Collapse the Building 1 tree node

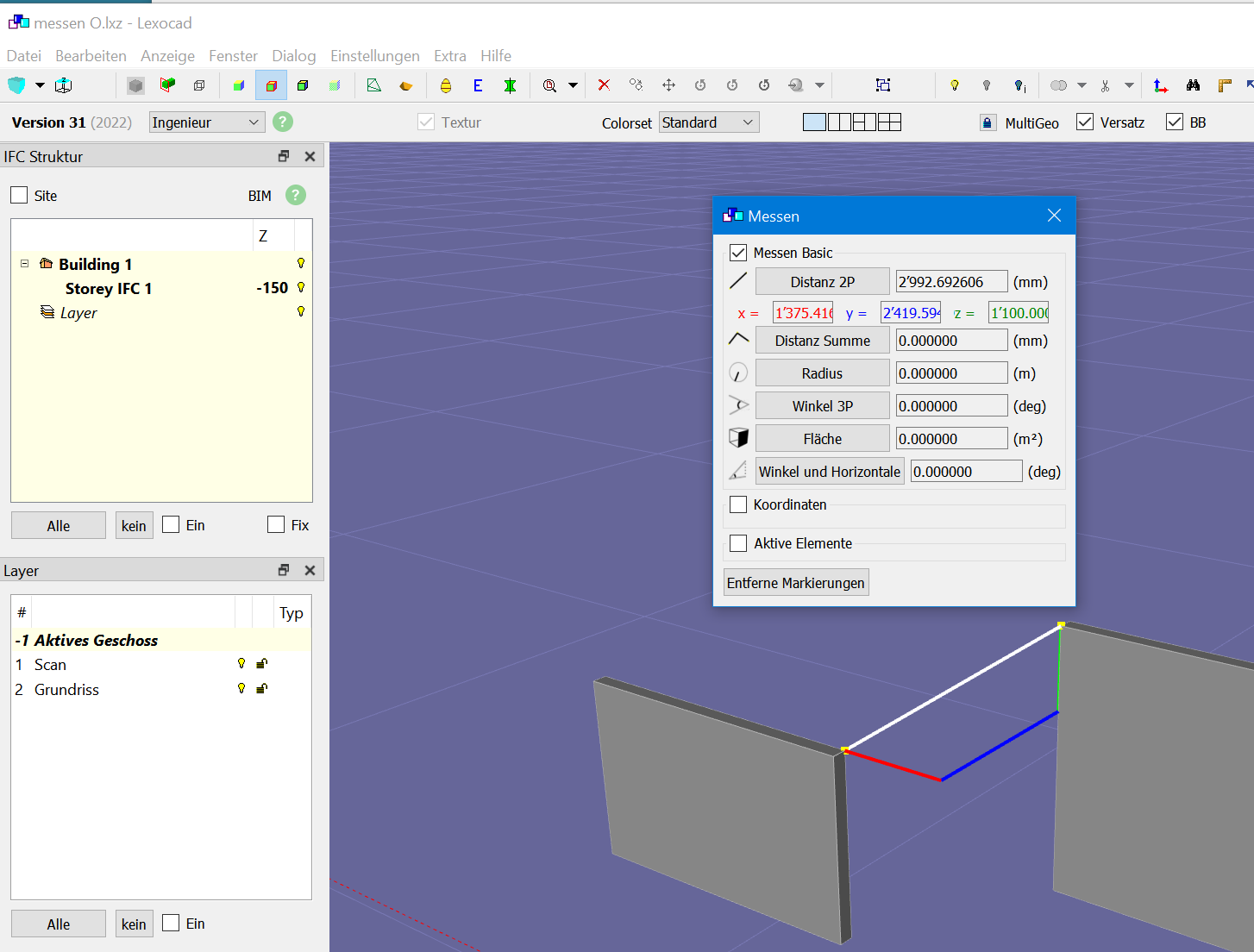pos(24,264)
